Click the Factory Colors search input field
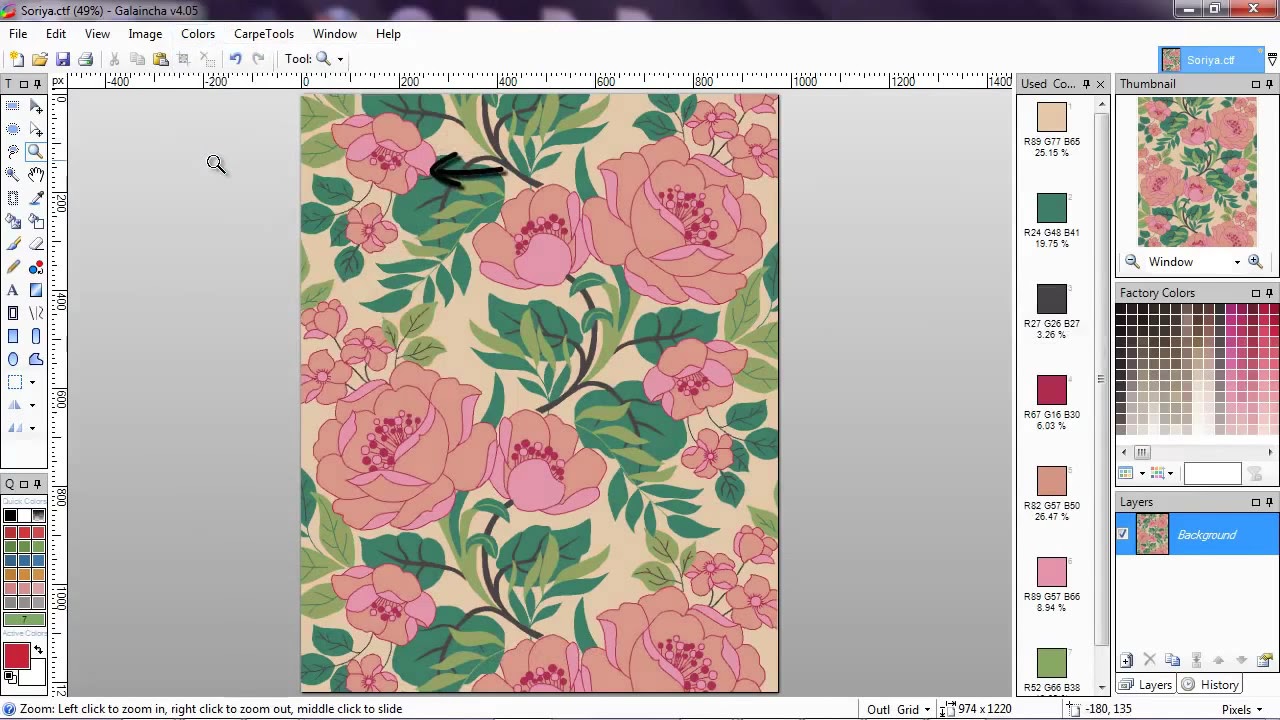The image size is (1280, 720). [1212, 474]
